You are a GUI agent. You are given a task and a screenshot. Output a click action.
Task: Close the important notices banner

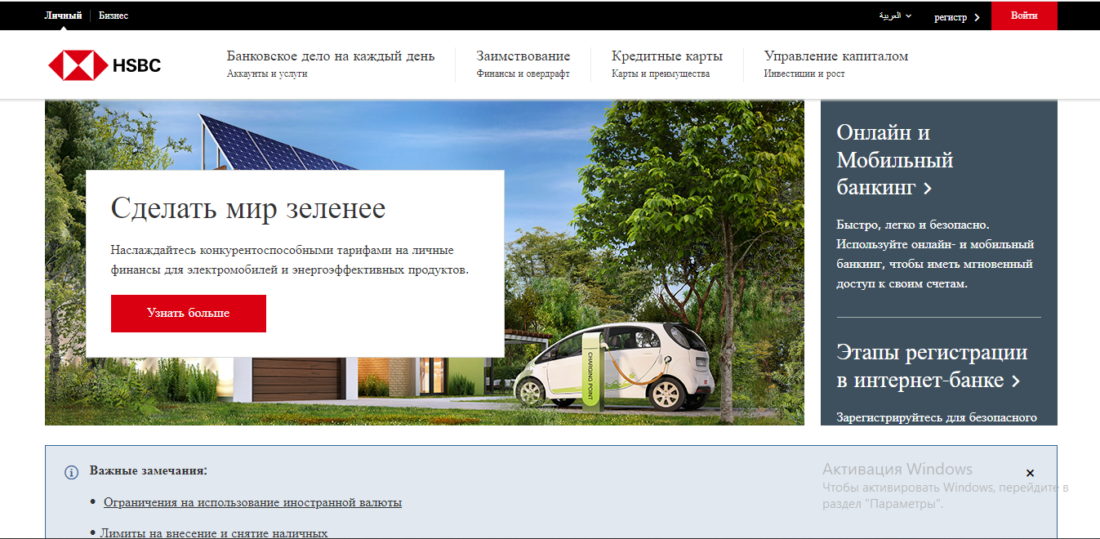tap(1030, 473)
